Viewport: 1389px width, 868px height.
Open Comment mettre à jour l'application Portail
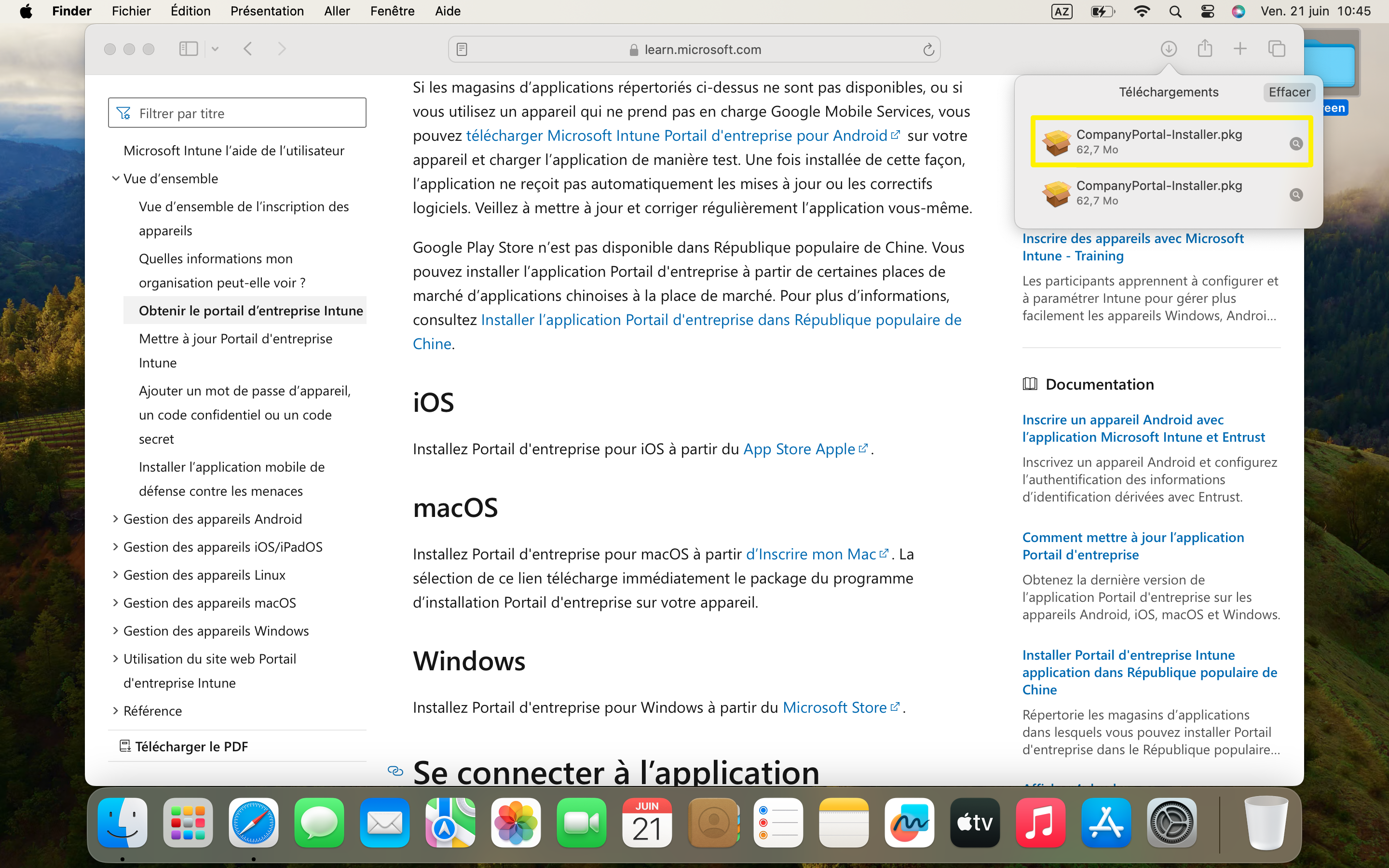pyautogui.click(x=1133, y=546)
